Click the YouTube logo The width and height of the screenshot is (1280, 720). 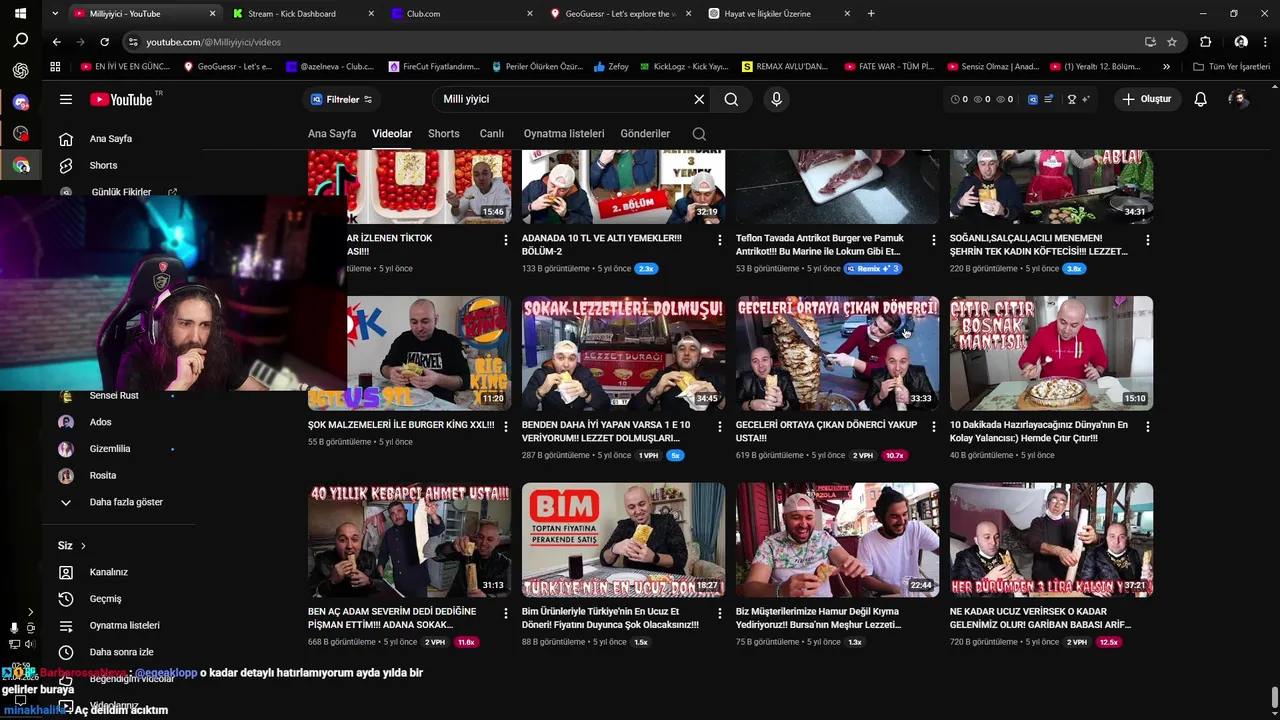121,99
